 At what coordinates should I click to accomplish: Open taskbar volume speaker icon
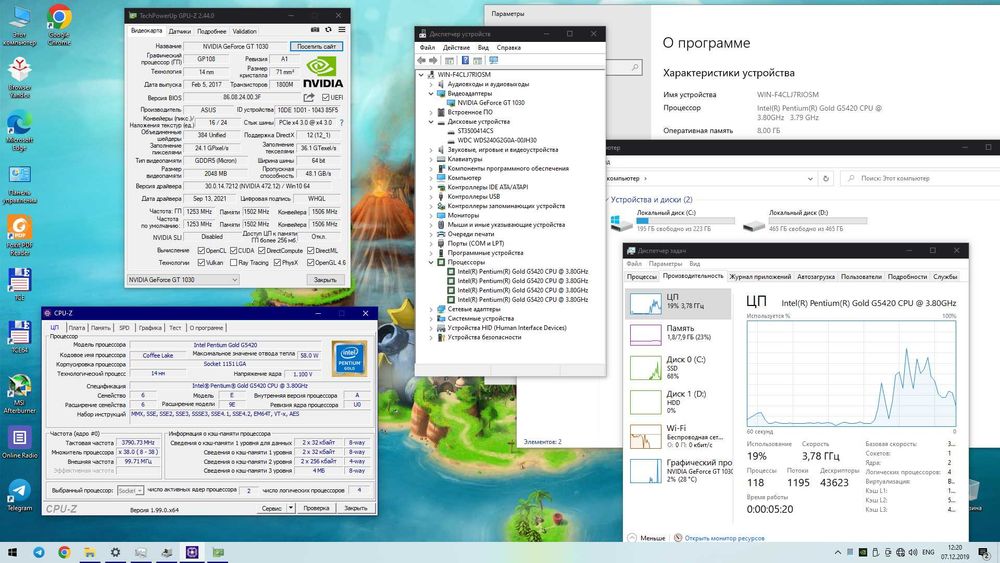point(913,552)
